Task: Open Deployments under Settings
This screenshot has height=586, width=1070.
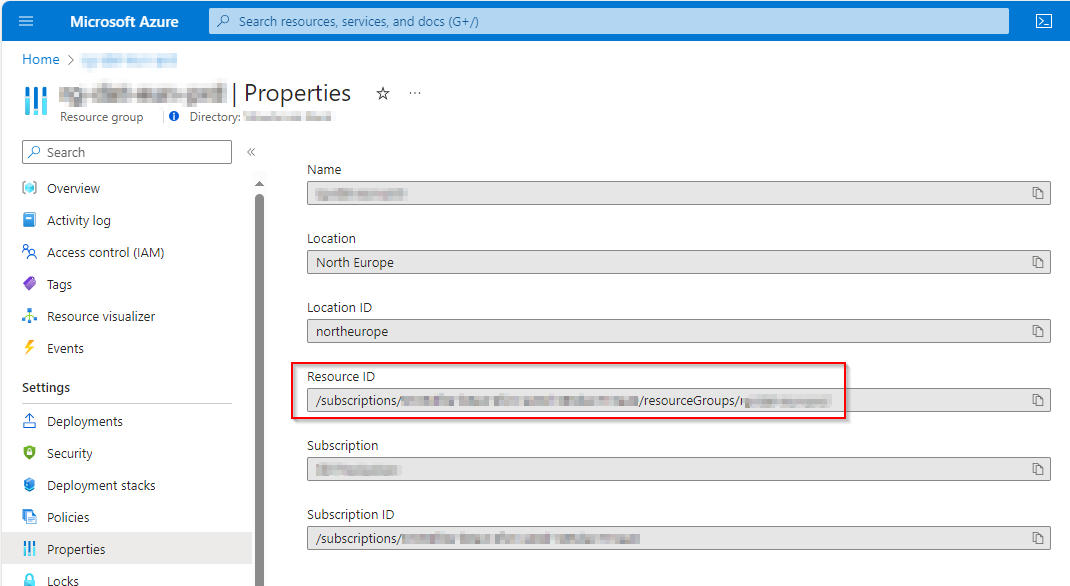Action: pyautogui.click(x=86, y=421)
